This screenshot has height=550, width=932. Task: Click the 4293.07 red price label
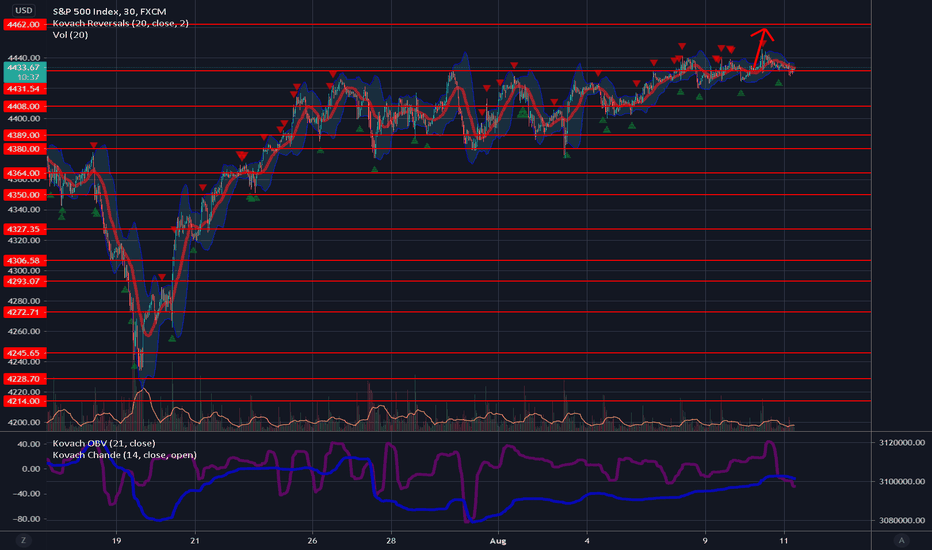(x=24, y=281)
